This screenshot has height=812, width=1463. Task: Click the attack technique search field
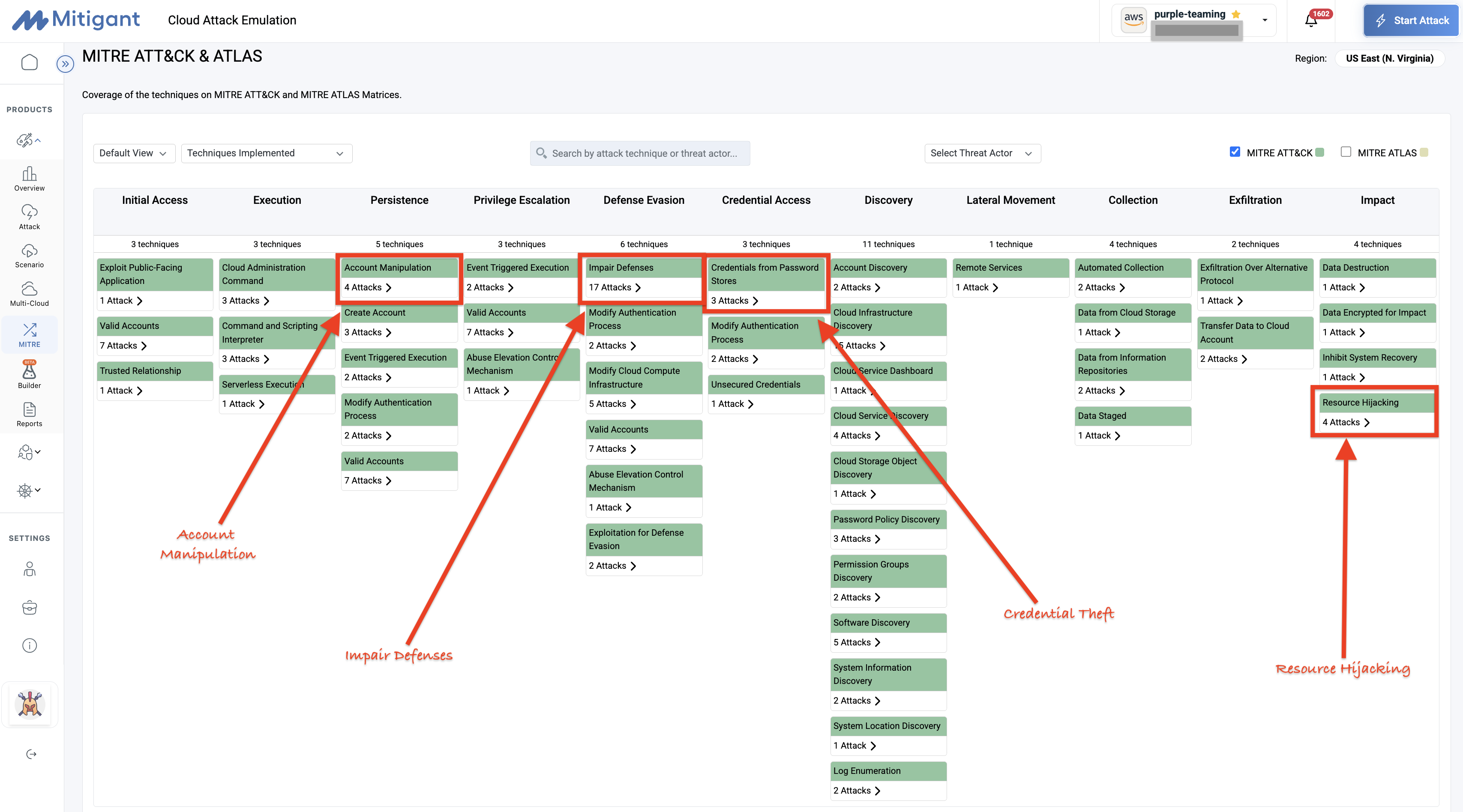pos(640,153)
